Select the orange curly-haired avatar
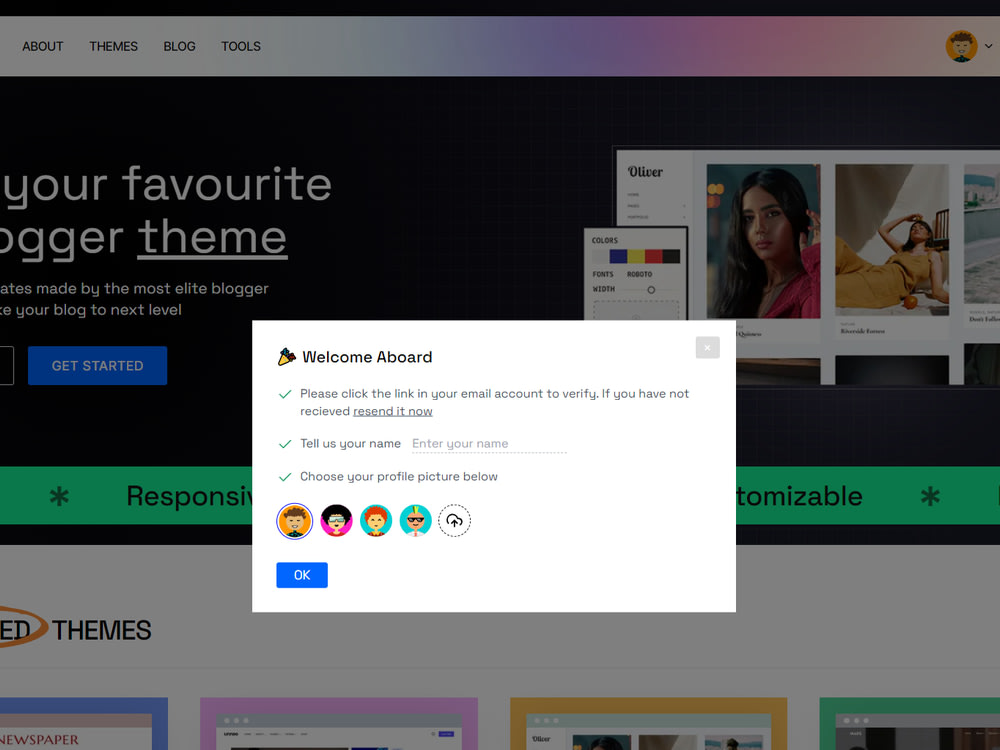This screenshot has width=1000, height=750. [295, 521]
